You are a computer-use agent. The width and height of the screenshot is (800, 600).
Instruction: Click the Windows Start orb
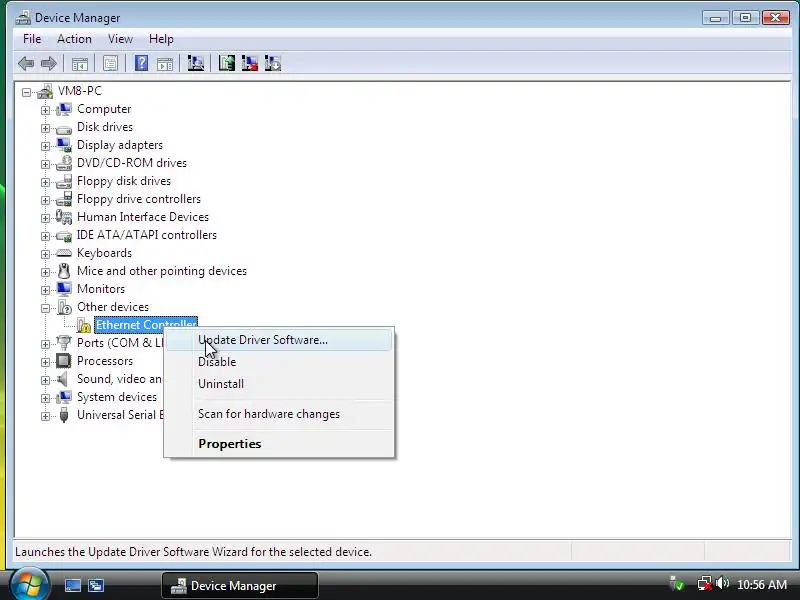[x=29, y=584]
